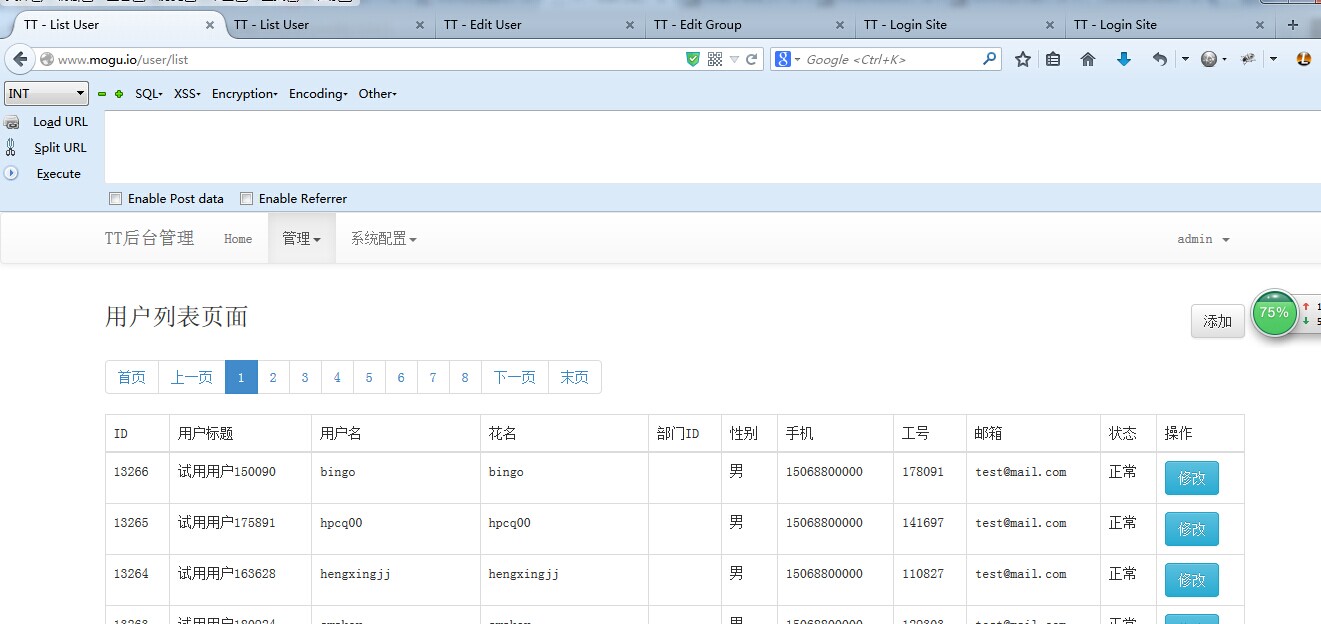The width and height of the screenshot is (1321, 624).
Task: Close the TT - Edit User tab
Action: tap(630, 25)
